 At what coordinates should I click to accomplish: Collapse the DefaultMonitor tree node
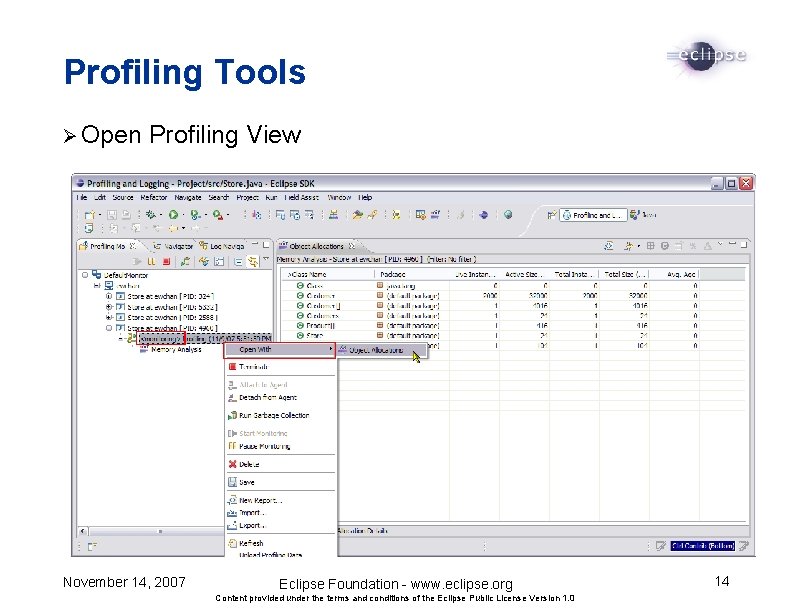85,275
